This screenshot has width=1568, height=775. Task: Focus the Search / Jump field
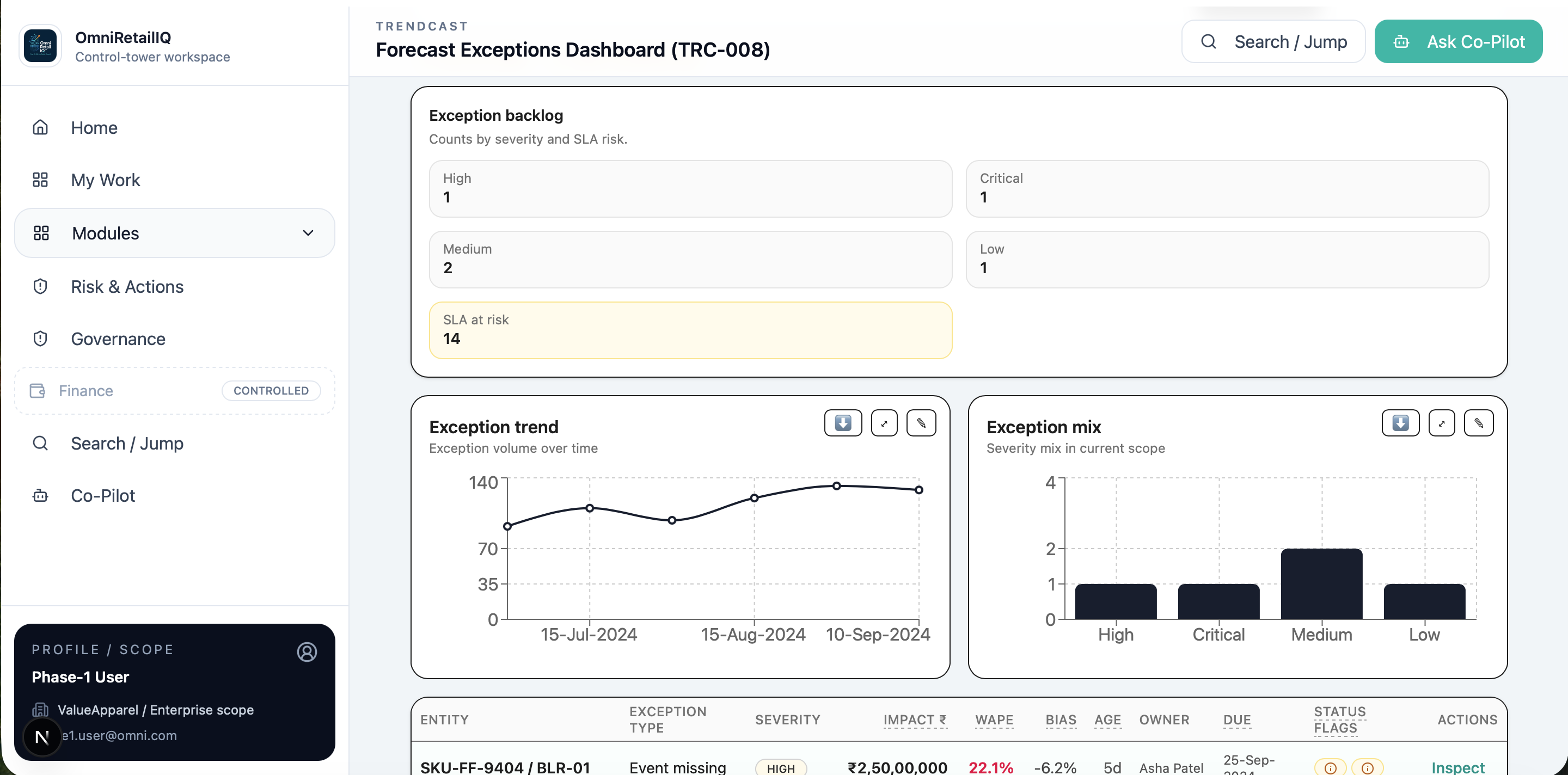(x=1273, y=41)
